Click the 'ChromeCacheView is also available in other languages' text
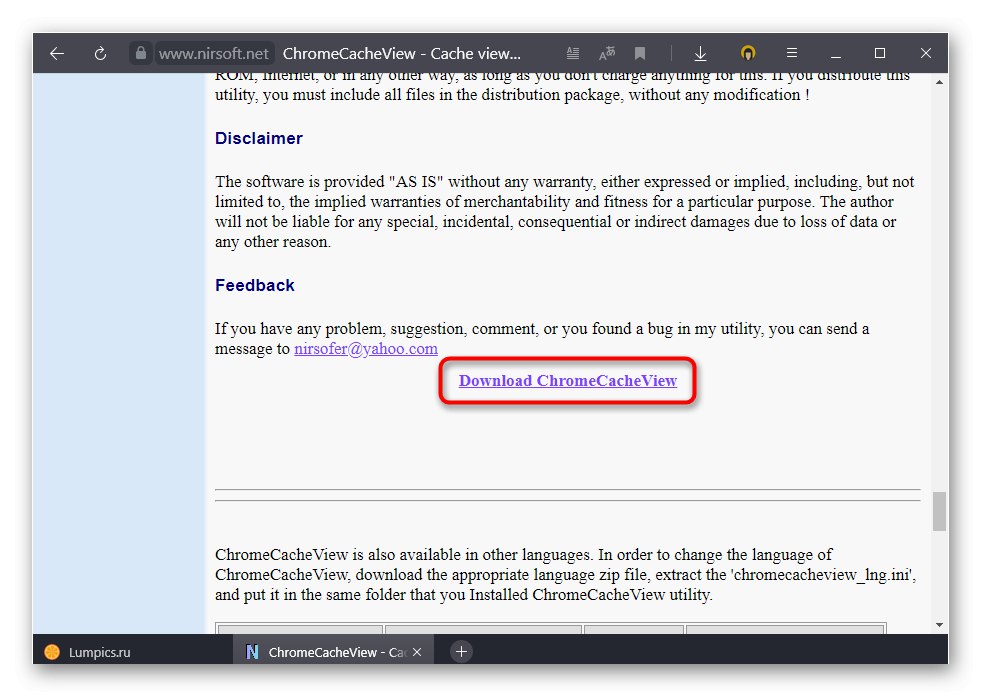Image resolution: width=981 pixels, height=696 pixels. point(403,555)
